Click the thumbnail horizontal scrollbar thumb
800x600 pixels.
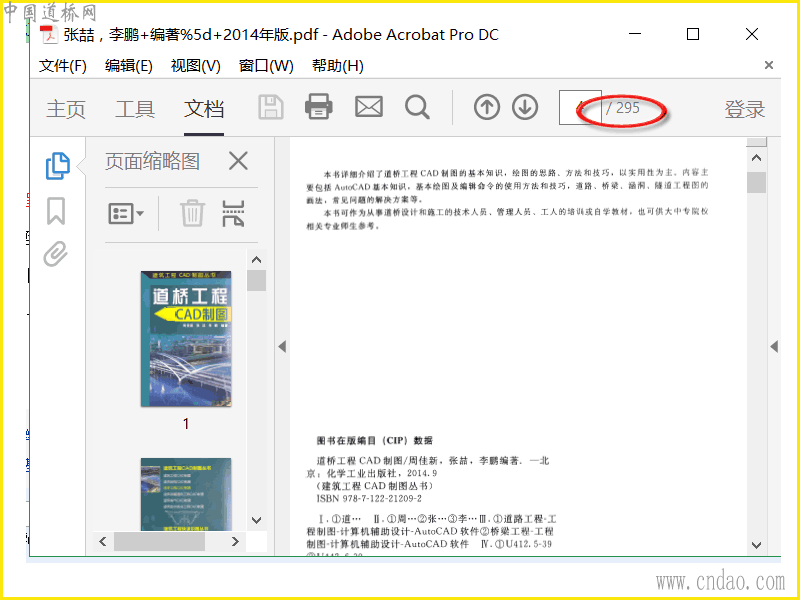(159, 541)
